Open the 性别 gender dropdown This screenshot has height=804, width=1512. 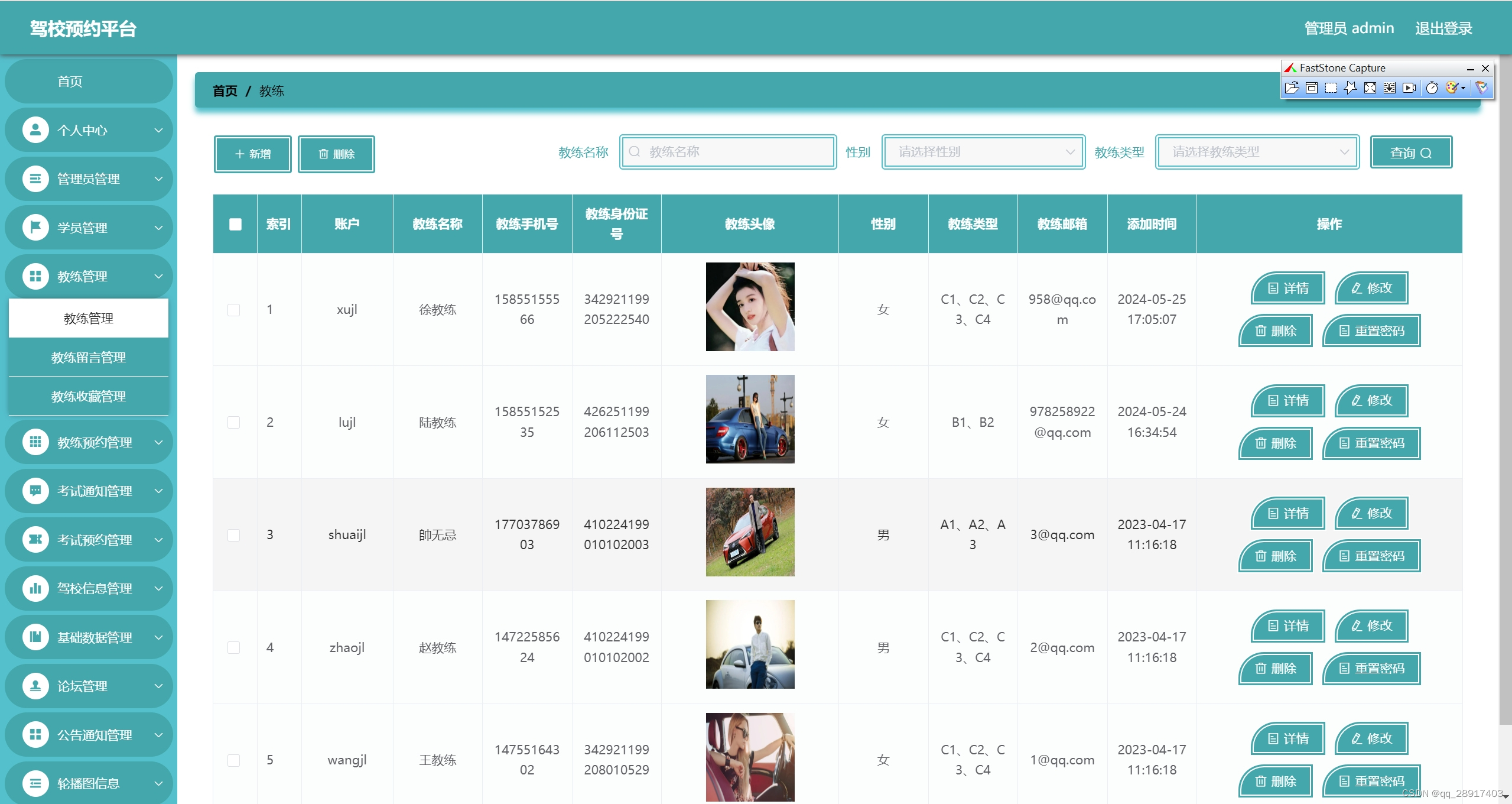(x=983, y=152)
